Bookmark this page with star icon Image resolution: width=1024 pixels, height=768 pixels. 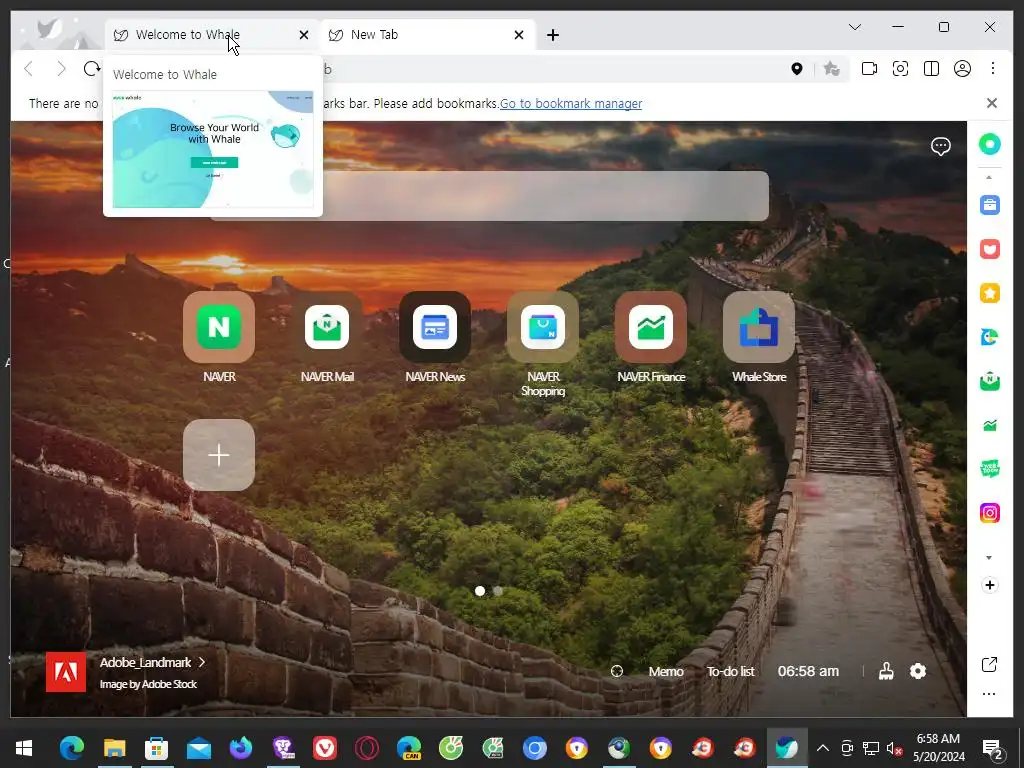point(831,69)
